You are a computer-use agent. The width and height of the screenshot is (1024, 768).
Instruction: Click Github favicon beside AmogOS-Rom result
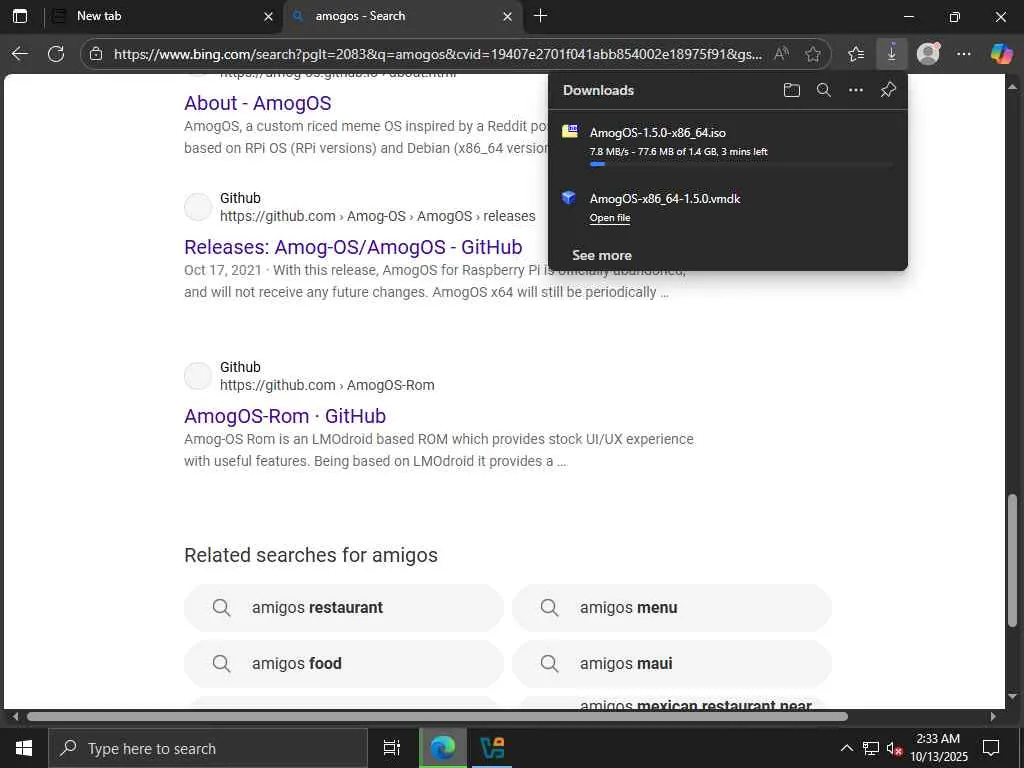pos(198,376)
